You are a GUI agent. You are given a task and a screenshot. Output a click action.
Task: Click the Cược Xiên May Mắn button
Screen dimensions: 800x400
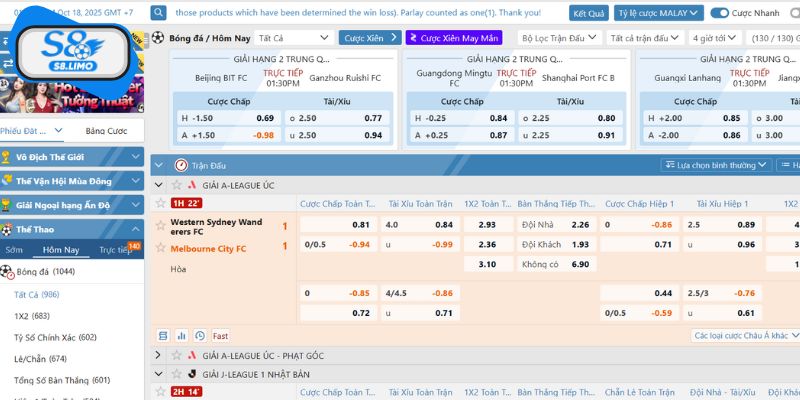[x=453, y=38]
